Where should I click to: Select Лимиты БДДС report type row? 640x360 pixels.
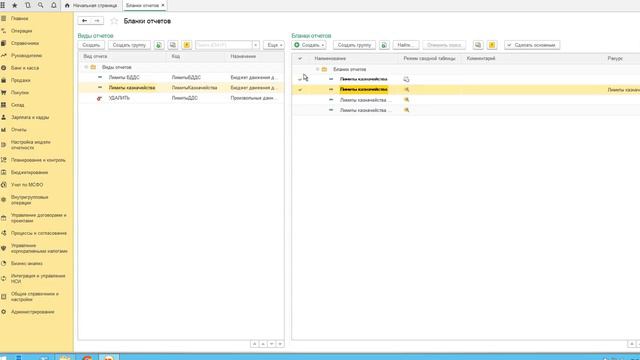pos(181,77)
